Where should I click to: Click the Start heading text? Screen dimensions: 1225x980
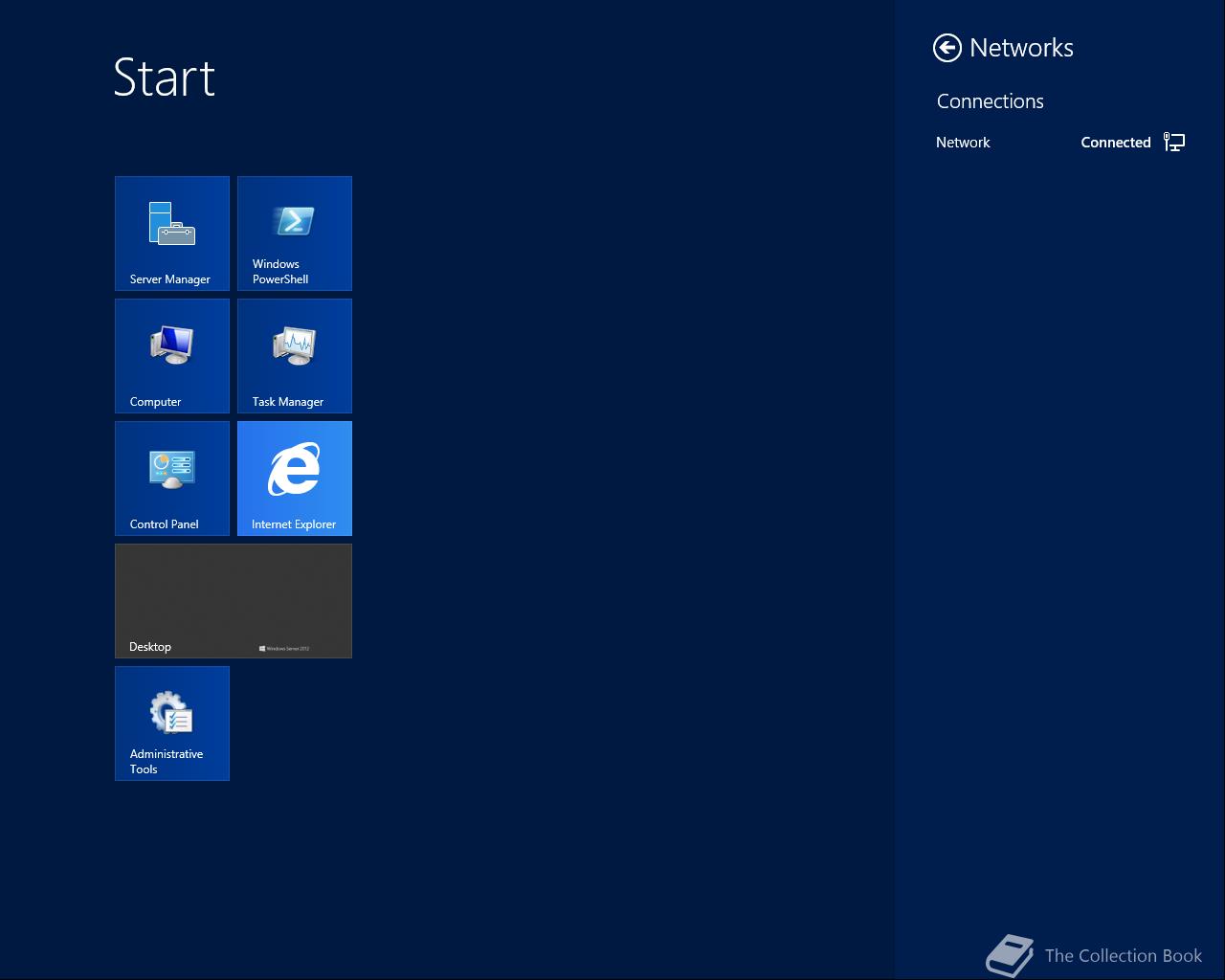pyautogui.click(x=165, y=78)
